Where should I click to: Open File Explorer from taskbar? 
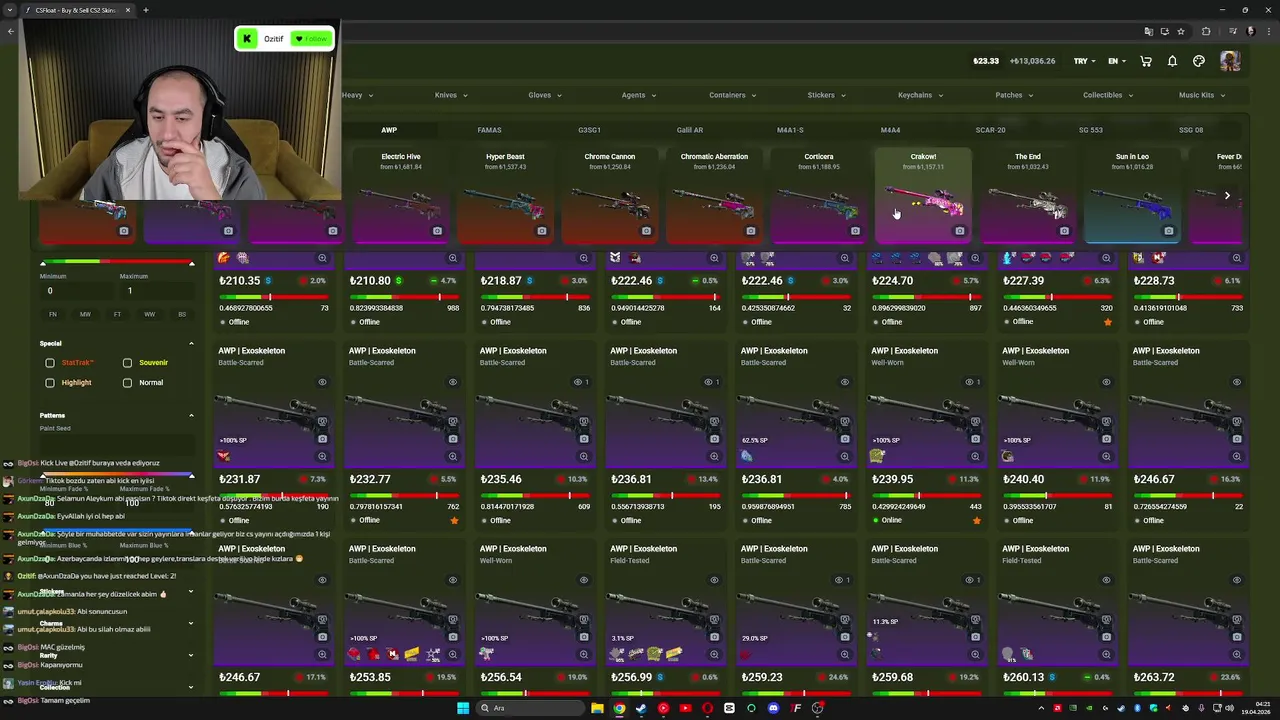tap(597, 708)
